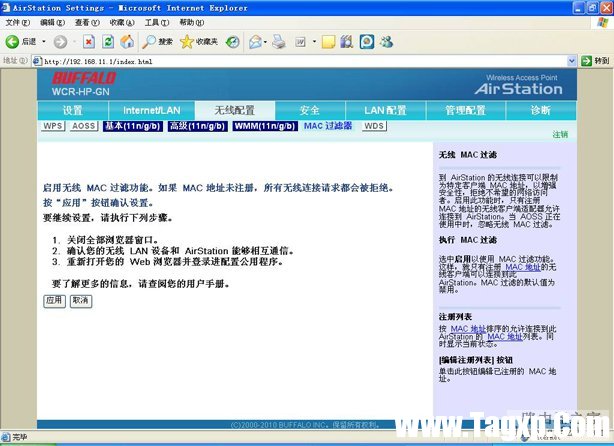Click first MAC 地址 link under 注册列表
Viewport: 614px width, 446px height.
468,329
